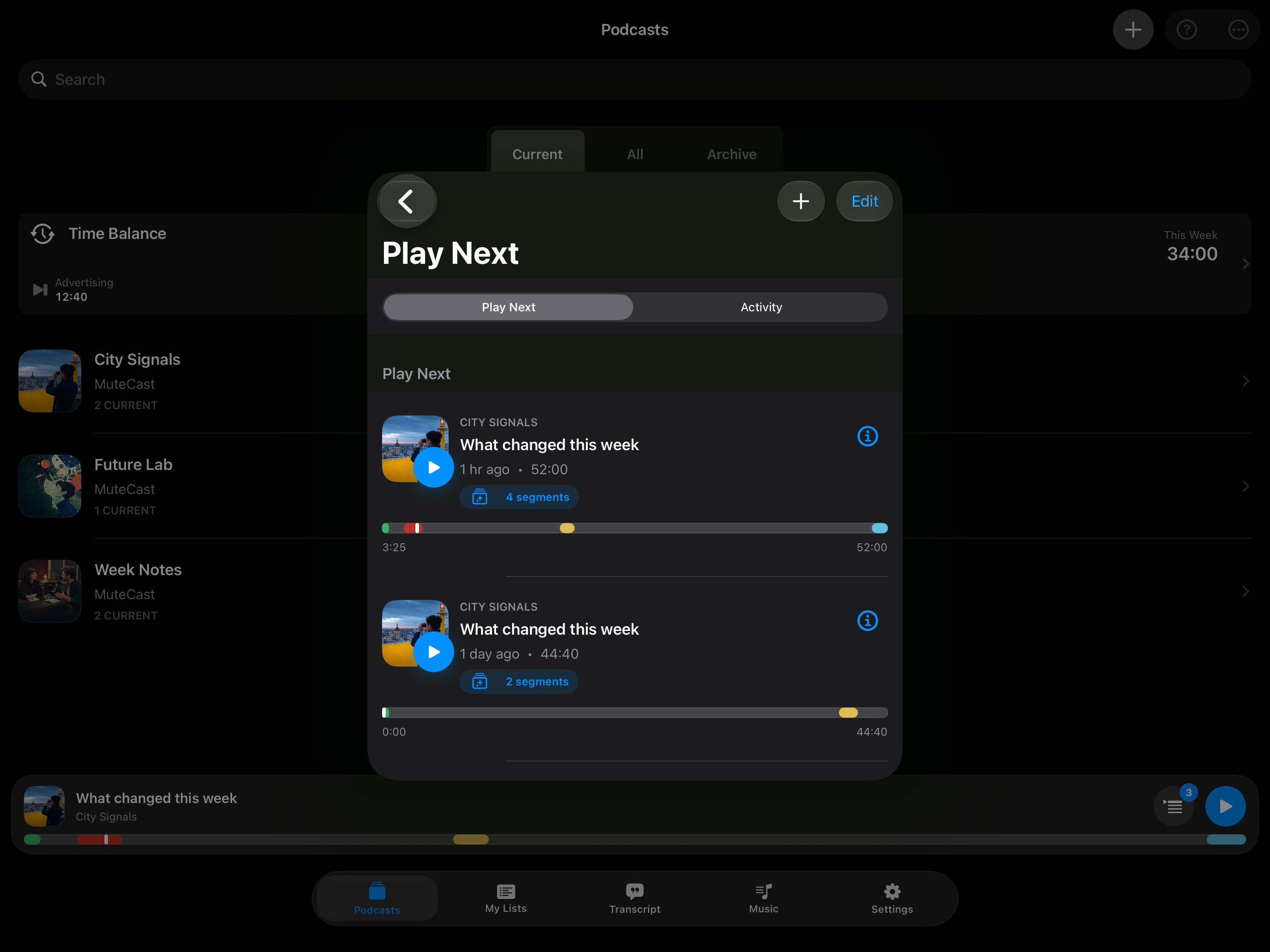Switch to the Activity segment tab
Viewport: 1270px width, 952px height.
coord(761,308)
